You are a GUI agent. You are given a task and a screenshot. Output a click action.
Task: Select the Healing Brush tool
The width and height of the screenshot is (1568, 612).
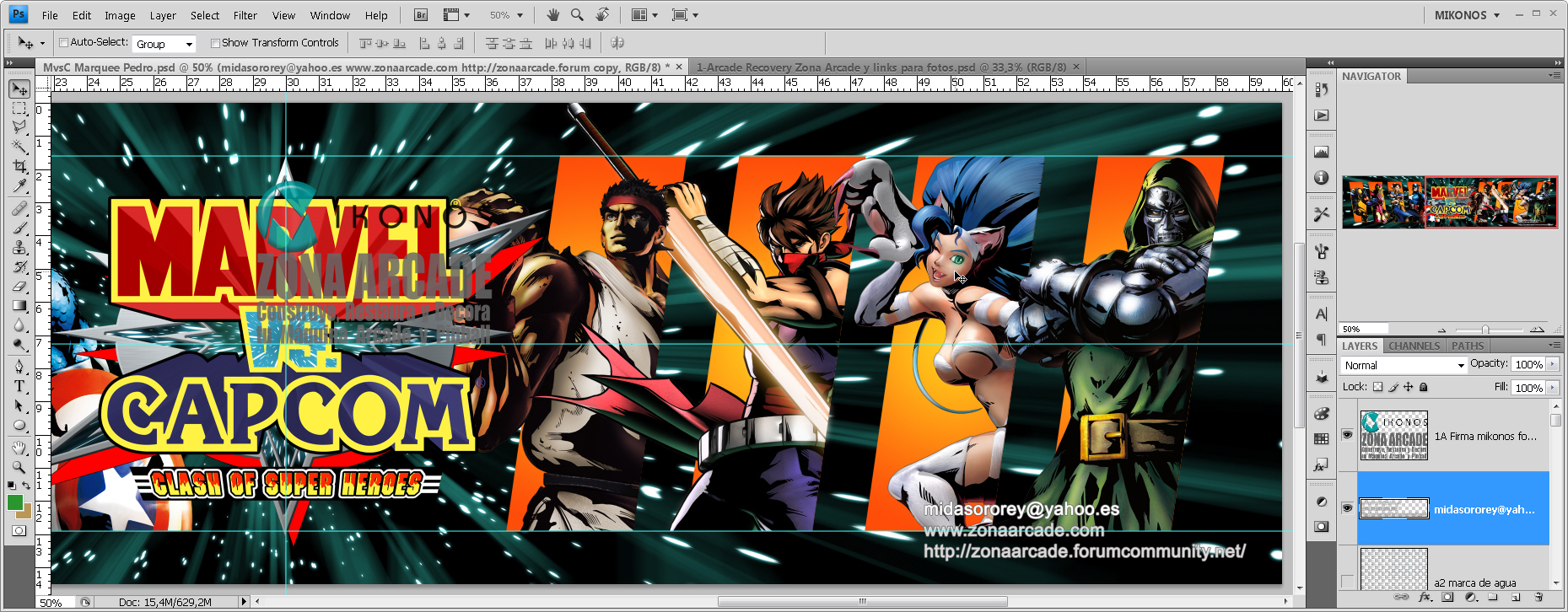tap(19, 208)
